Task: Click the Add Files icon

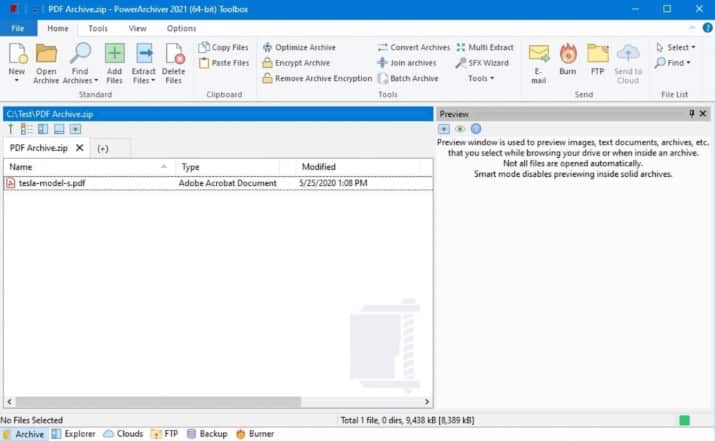Action: click(x=115, y=55)
